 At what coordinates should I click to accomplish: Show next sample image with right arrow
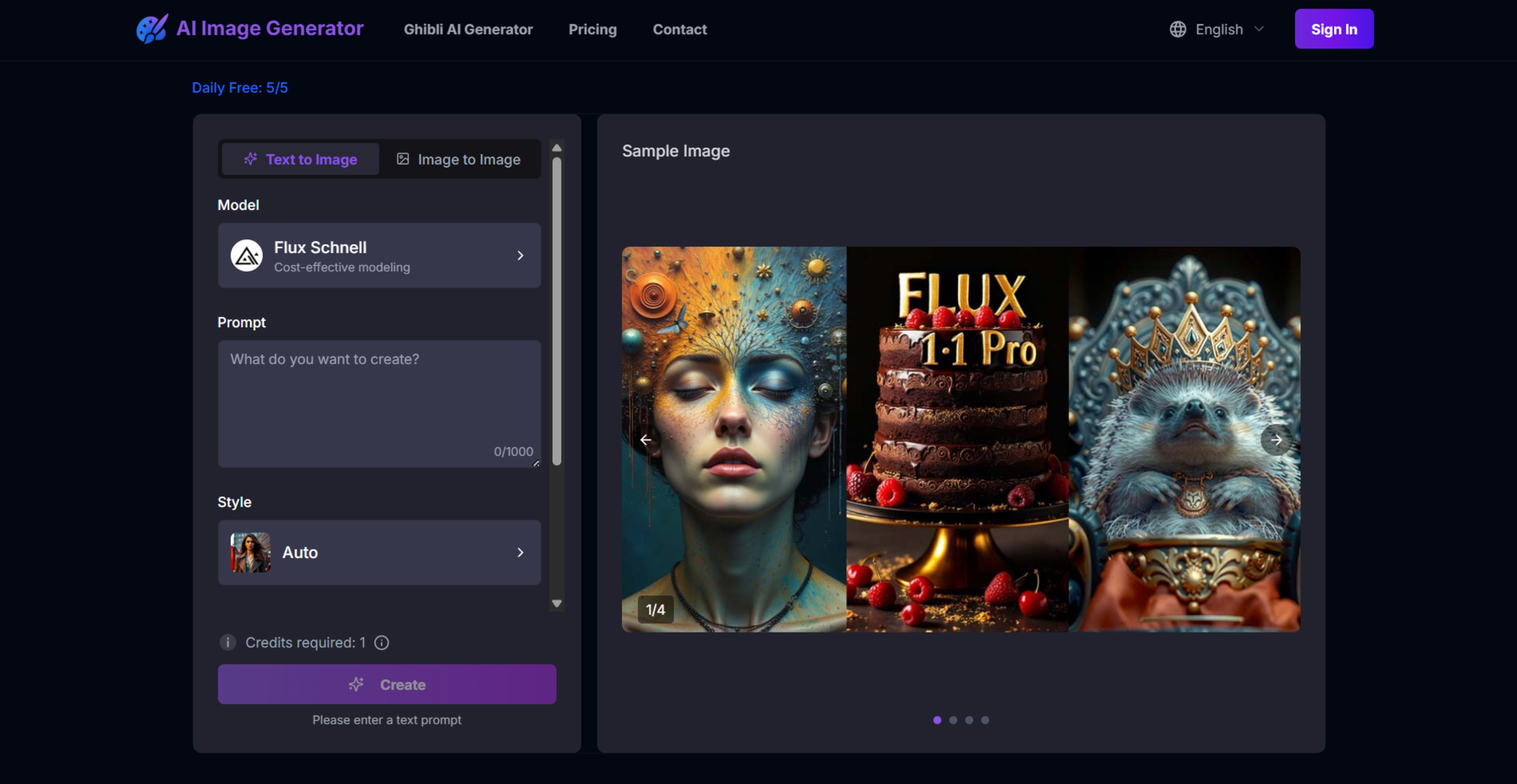1276,440
